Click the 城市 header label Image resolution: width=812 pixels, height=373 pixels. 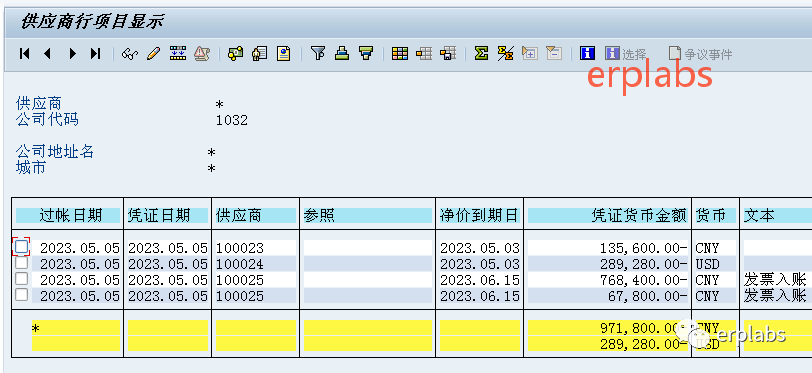pyautogui.click(x=31, y=167)
